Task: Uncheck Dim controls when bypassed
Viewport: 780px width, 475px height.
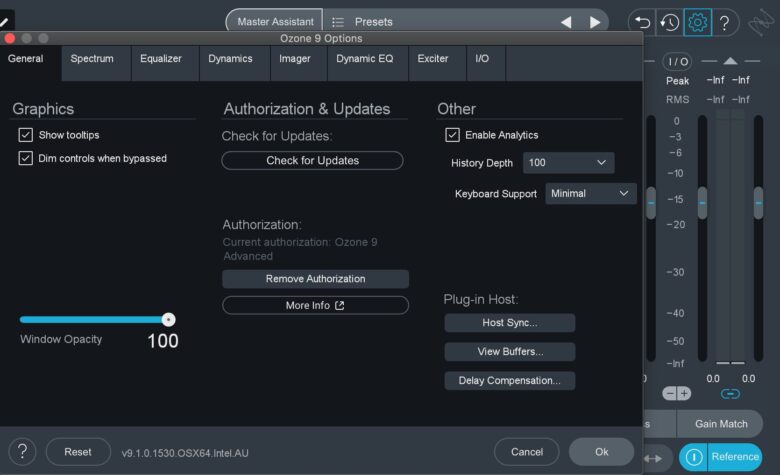Action: 26,158
